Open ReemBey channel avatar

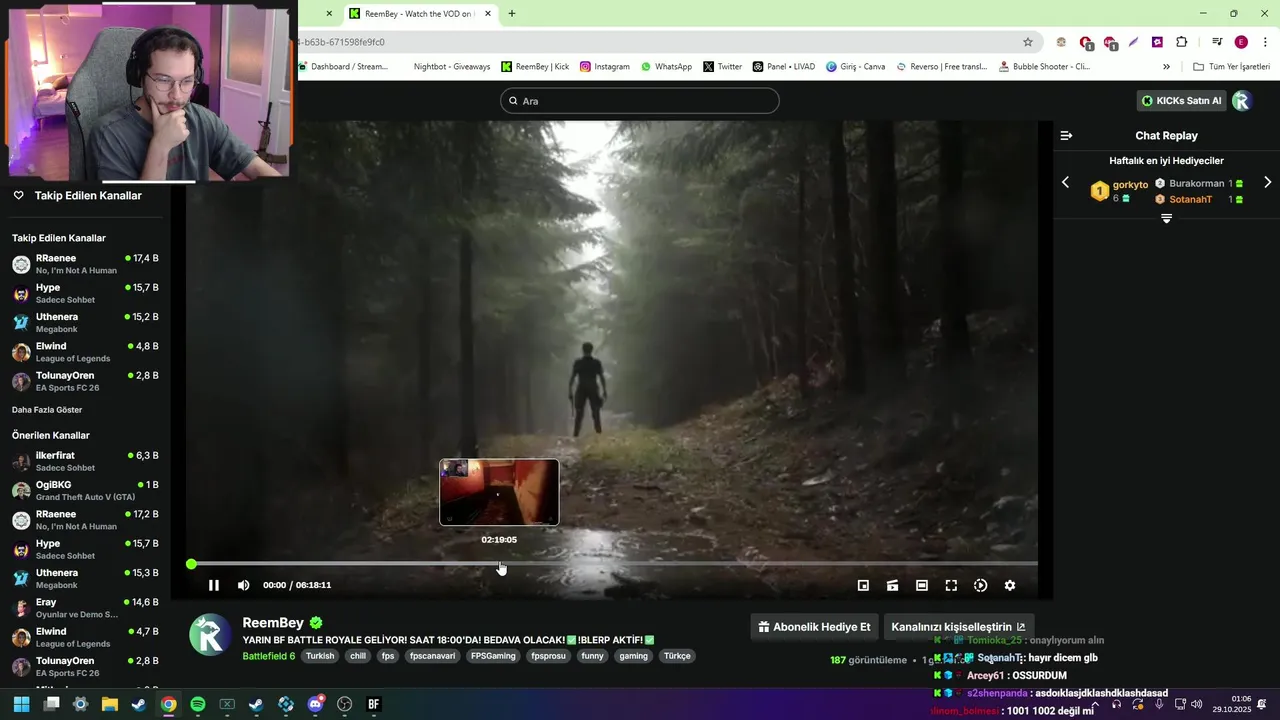coord(210,635)
